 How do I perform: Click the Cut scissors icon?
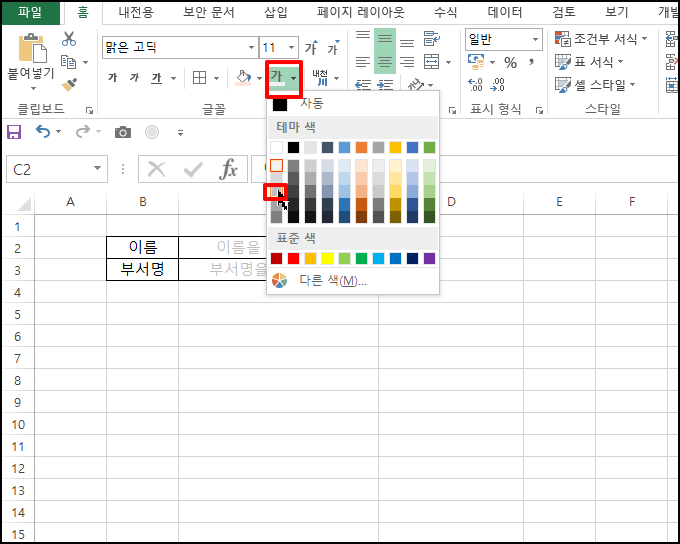tap(69, 39)
